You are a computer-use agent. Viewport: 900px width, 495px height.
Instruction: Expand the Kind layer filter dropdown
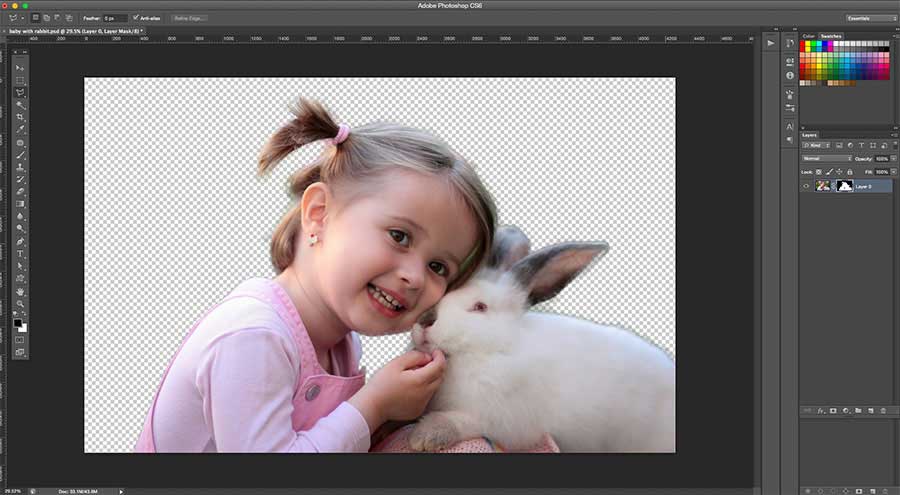click(815, 146)
